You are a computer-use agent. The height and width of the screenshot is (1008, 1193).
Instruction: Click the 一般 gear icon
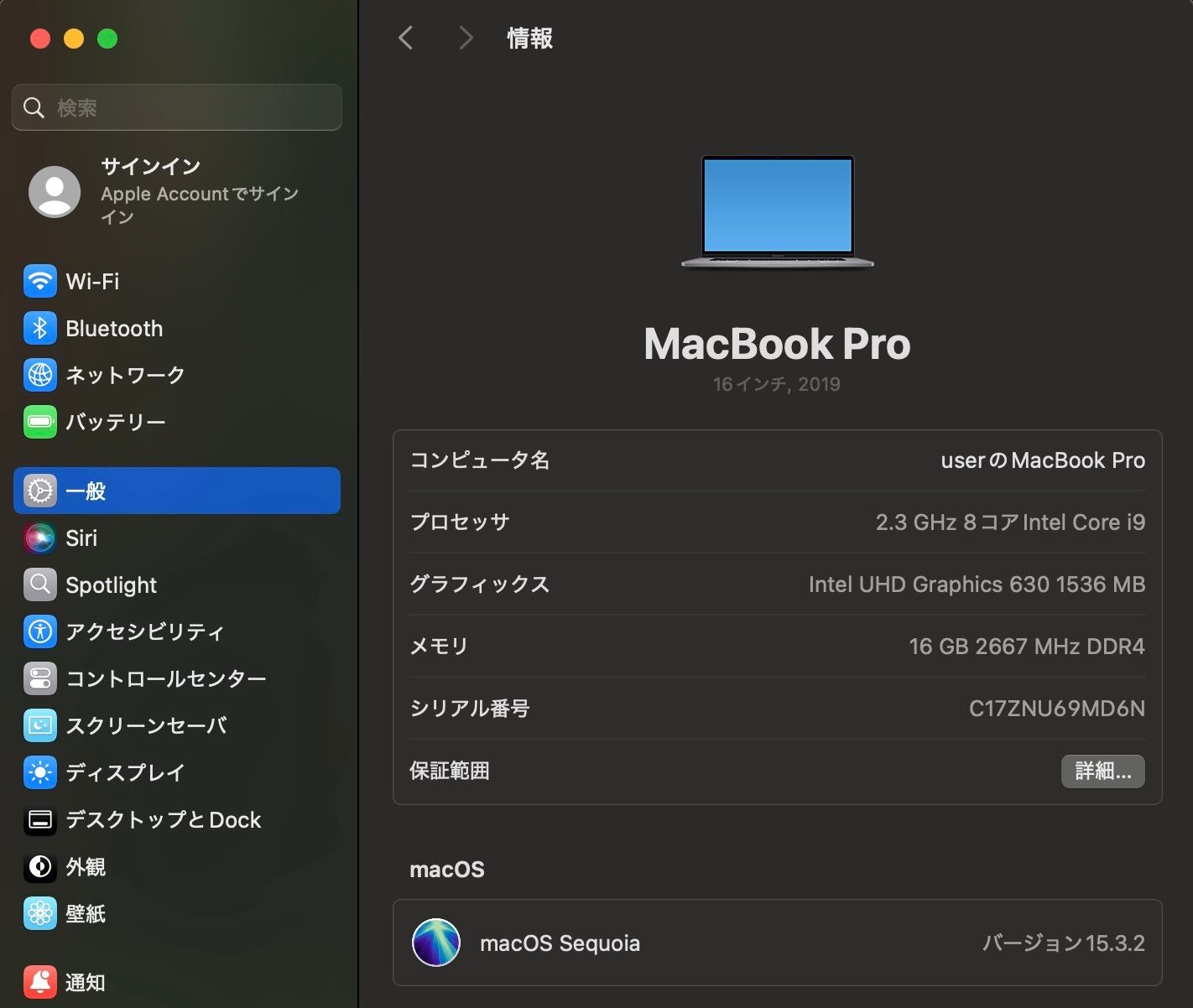[40, 491]
